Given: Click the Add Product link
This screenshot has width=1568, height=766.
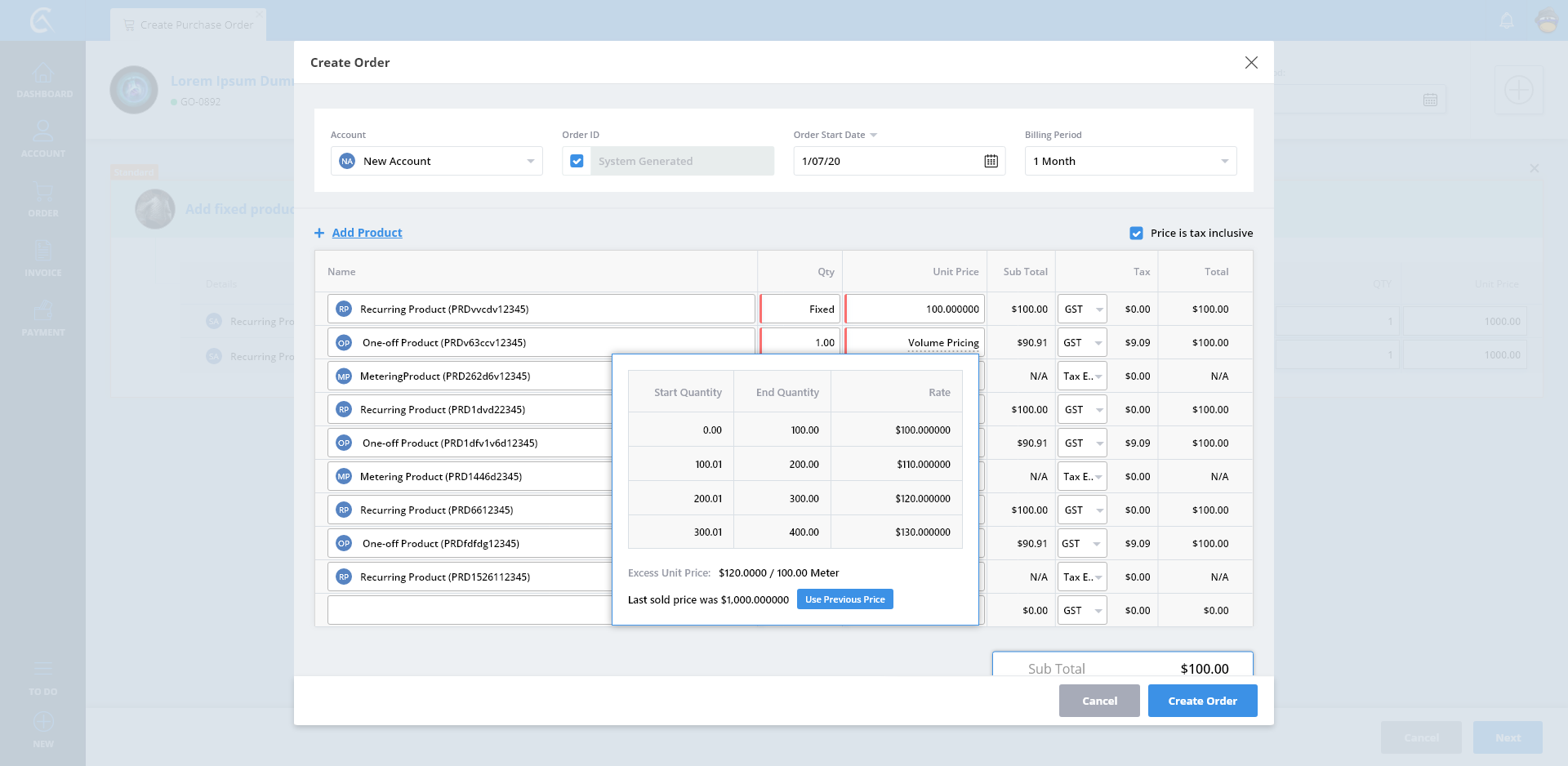Looking at the screenshot, I should pyautogui.click(x=367, y=233).
